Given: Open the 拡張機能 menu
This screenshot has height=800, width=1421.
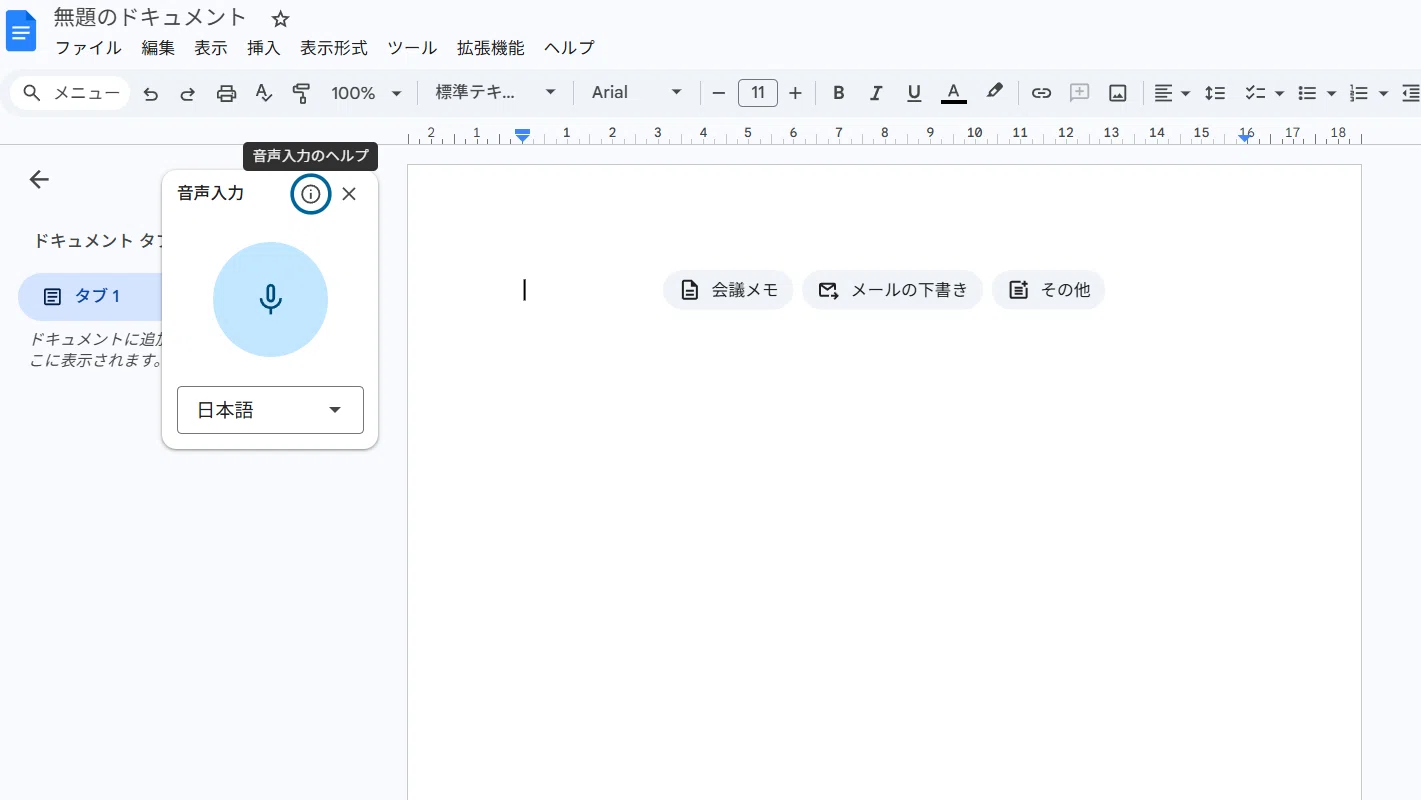Looking at the screenshot, I should 490,48.
